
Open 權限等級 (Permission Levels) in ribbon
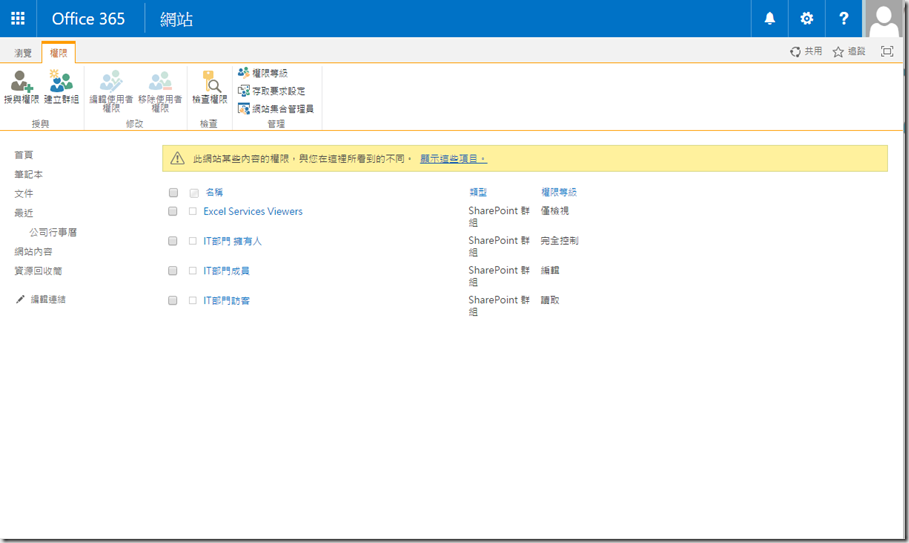(263, 73)
